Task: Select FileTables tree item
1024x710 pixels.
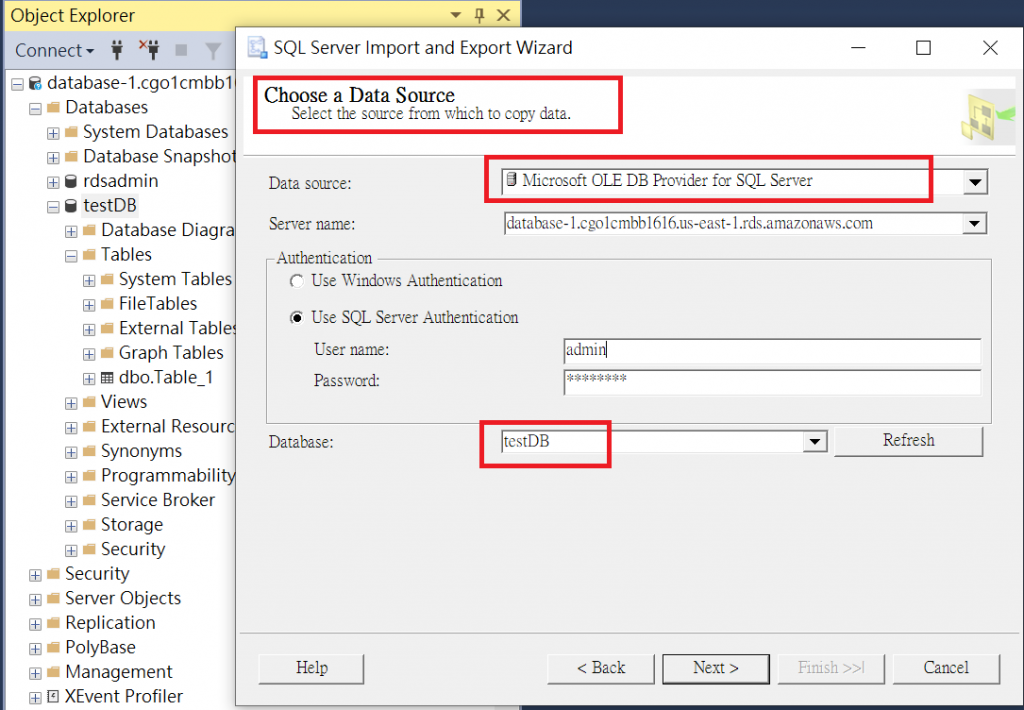Action: pos(158,304)
